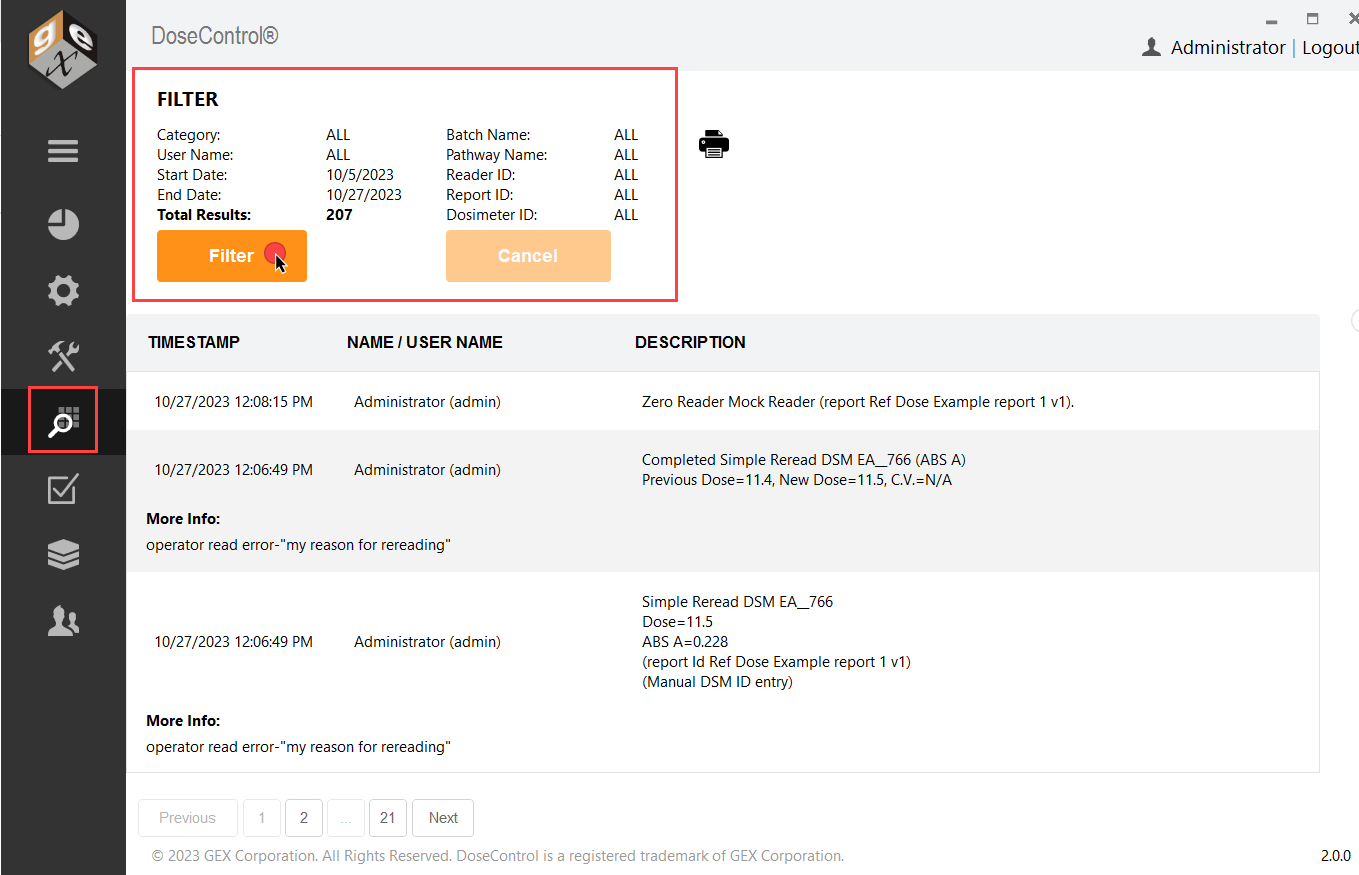Click the Administrator user profile icon
The image size is (1359, 875).
1152,47
